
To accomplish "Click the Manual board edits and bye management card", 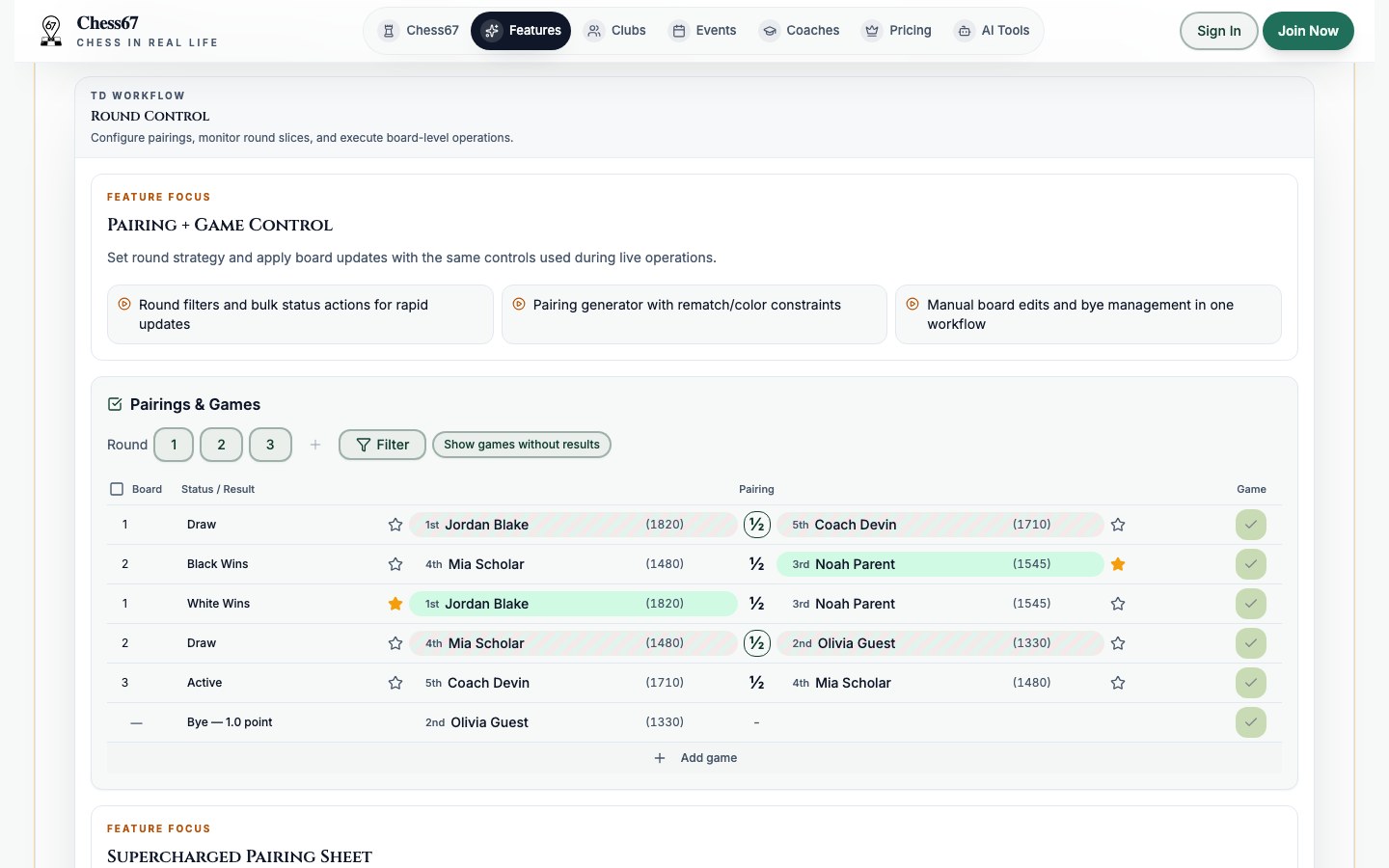I will 1088,314.
